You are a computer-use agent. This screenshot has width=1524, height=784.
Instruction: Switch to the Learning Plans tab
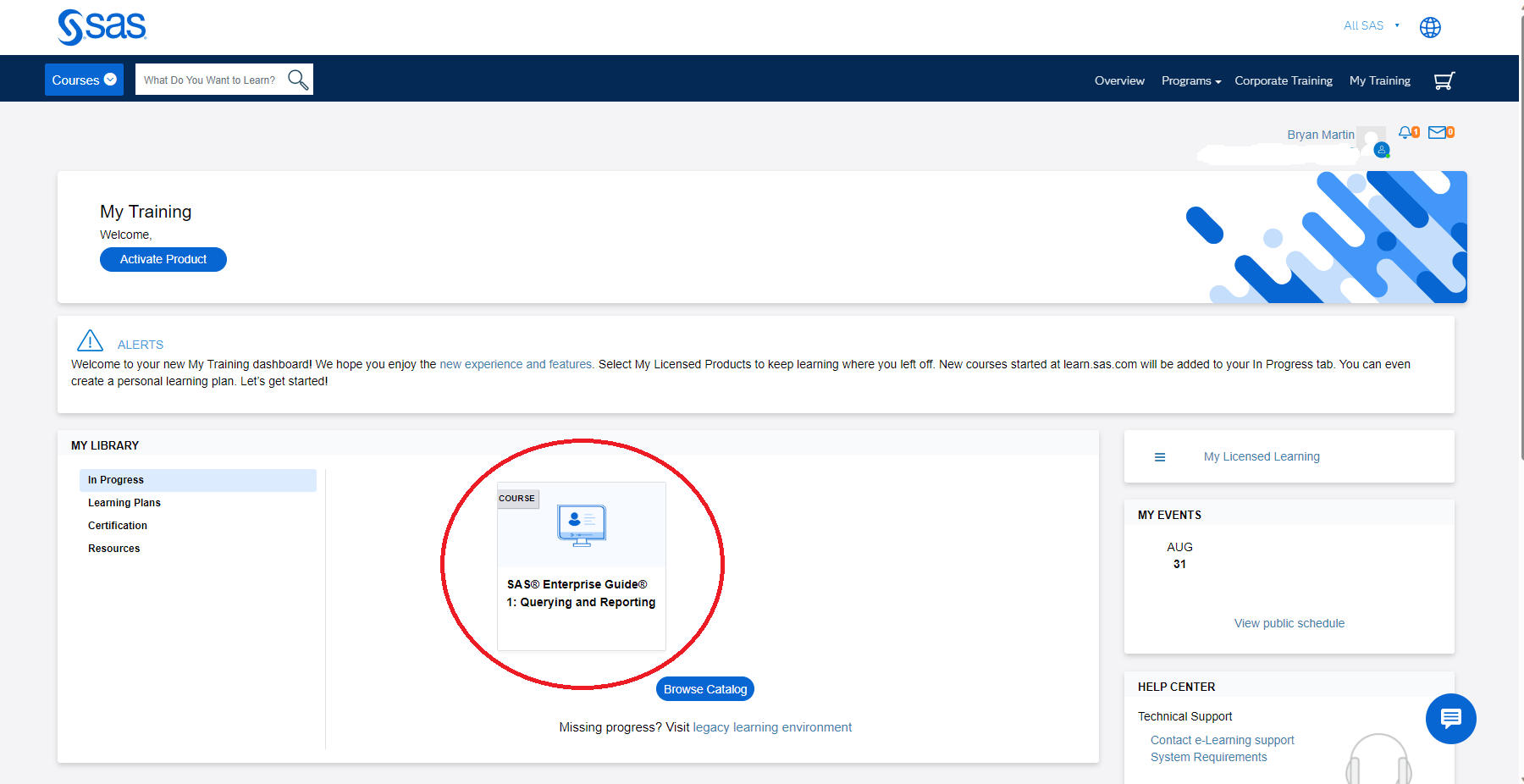(124, 502)
